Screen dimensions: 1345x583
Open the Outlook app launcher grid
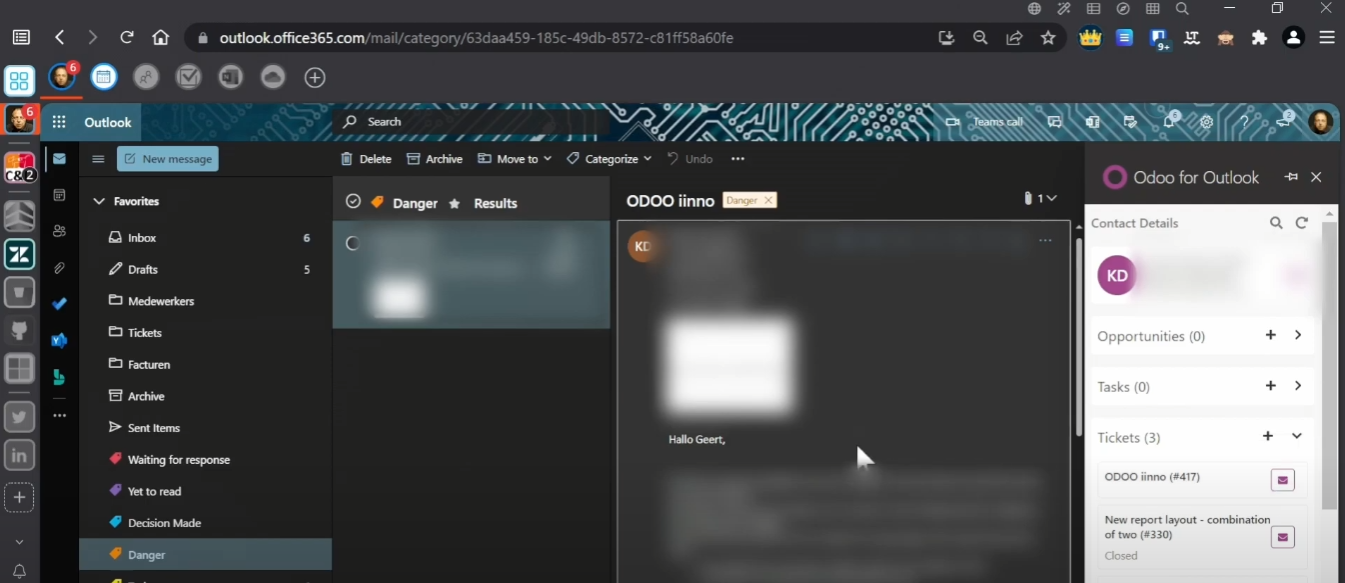pyautogui.click(x=59, y=122)
